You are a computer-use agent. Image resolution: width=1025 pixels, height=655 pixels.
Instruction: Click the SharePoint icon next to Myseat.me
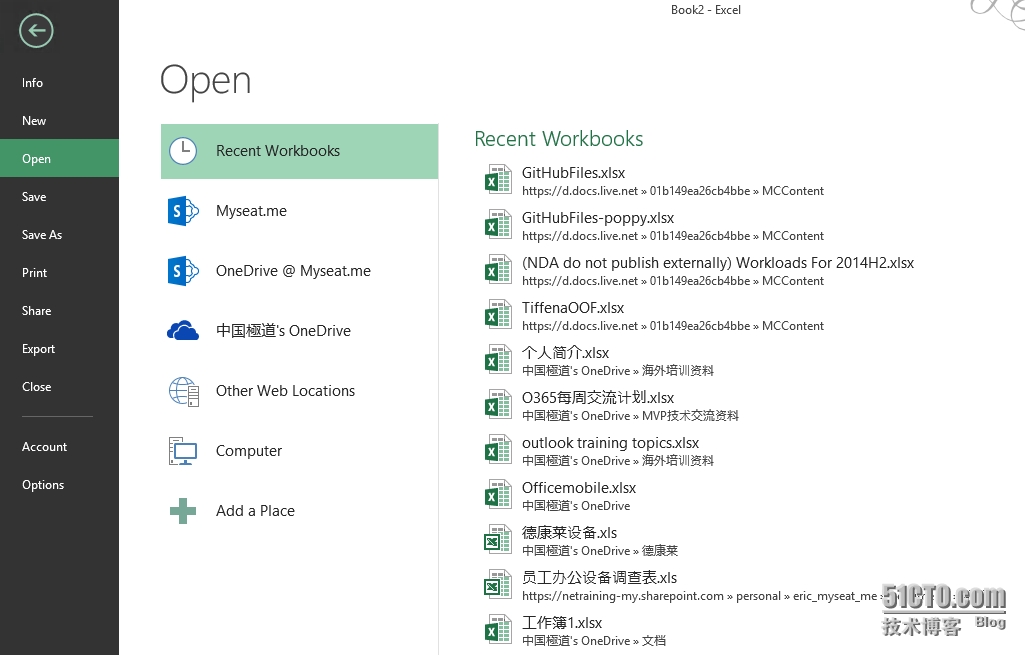click(x=183, y=211)
